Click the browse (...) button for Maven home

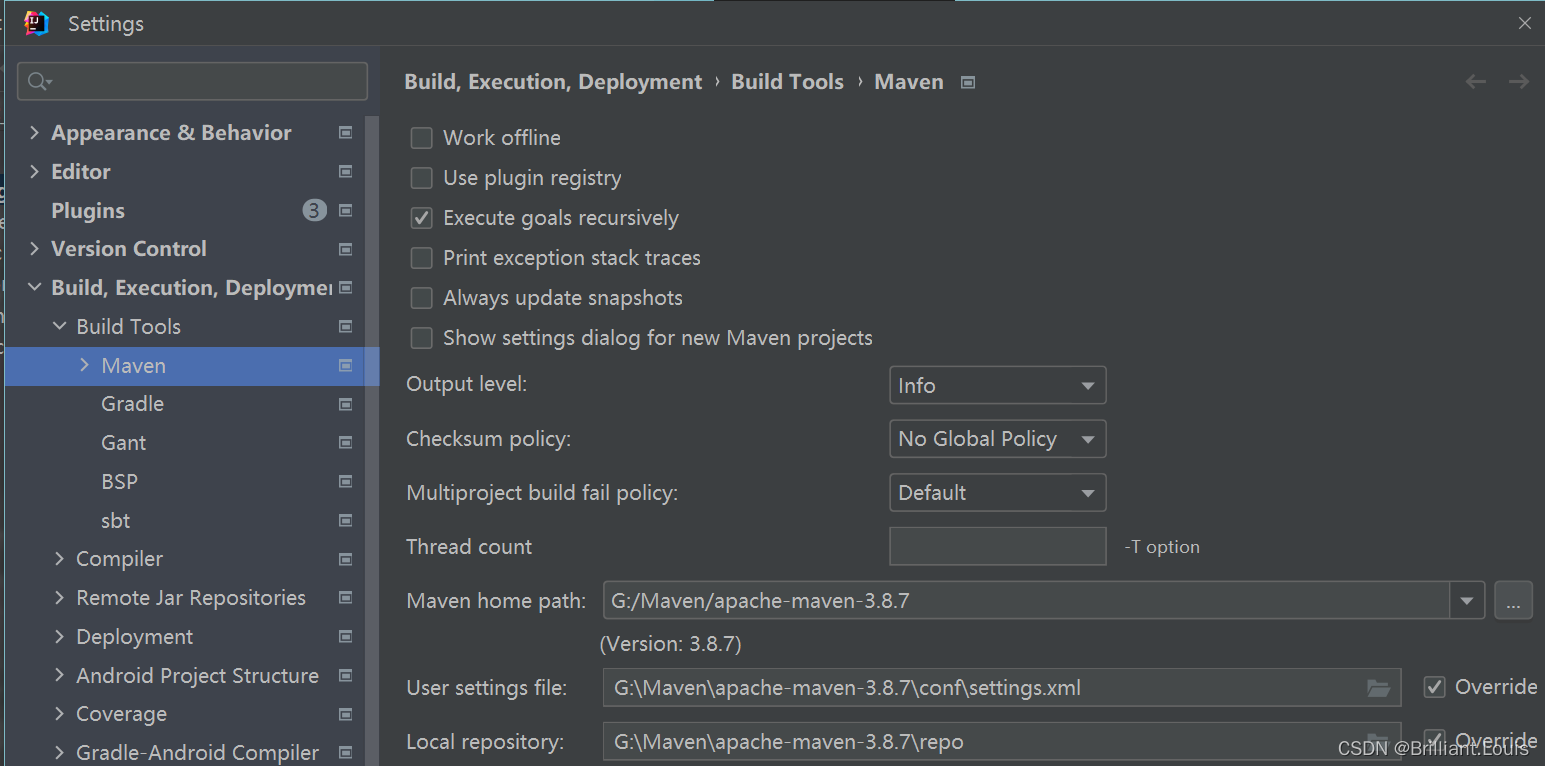click(1513, 601)
